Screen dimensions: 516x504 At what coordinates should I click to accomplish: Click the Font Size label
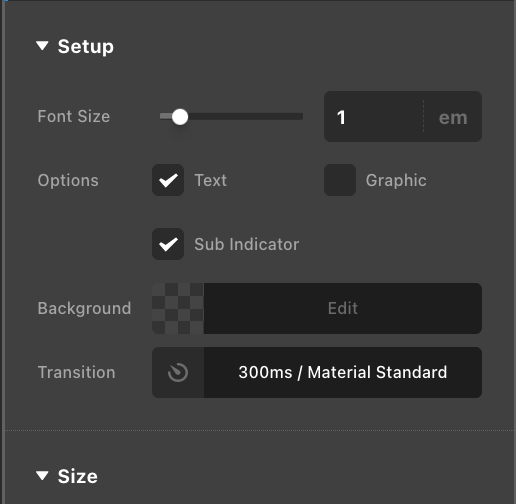[74, 116]
